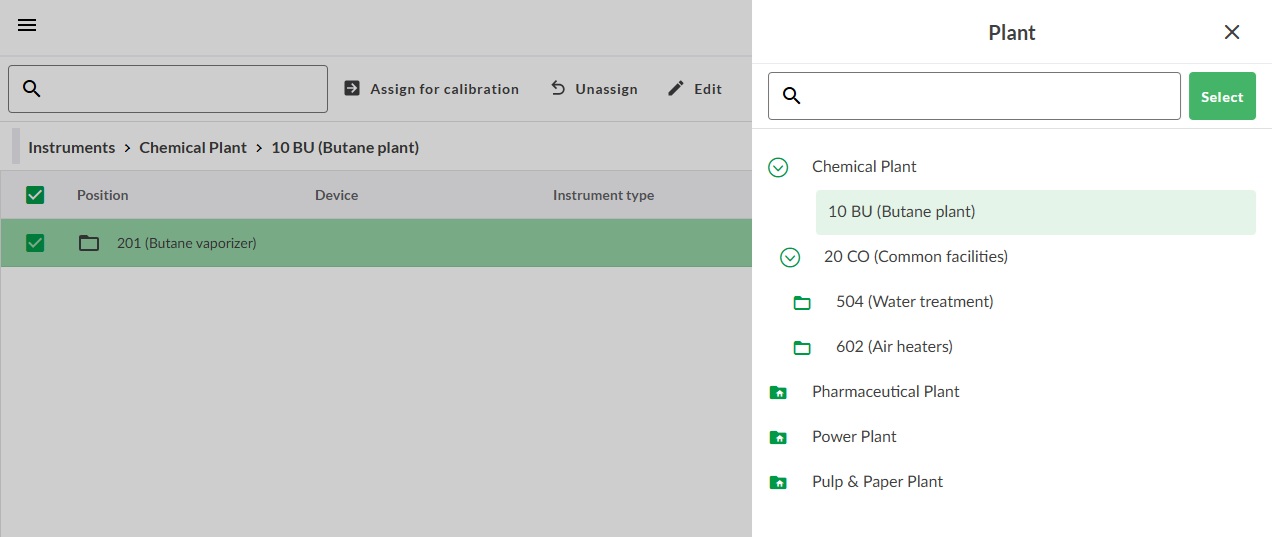
Task: Click Assign for calibration button
Action: pyautogui.click(x=431, y=89)
